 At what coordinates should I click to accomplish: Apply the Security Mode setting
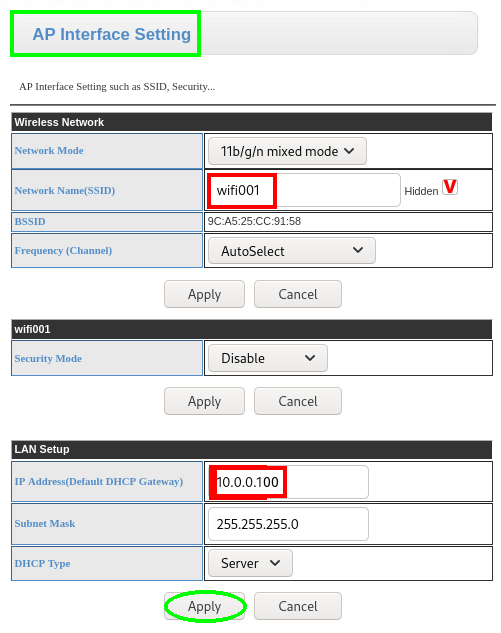204,401
